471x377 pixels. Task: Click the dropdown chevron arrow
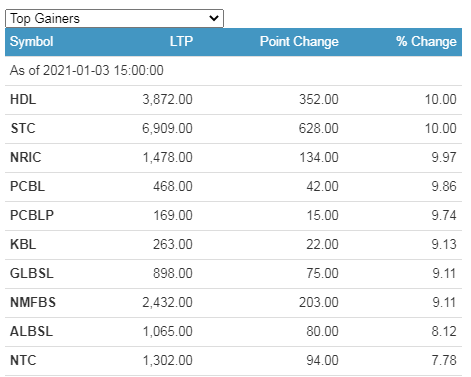tap(214, 18)
